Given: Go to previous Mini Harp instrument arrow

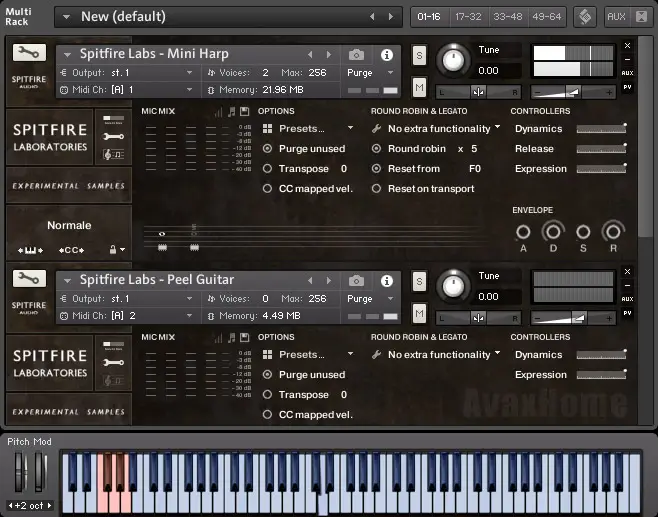Looking at the screenshot, I should (x=310, y=55).
